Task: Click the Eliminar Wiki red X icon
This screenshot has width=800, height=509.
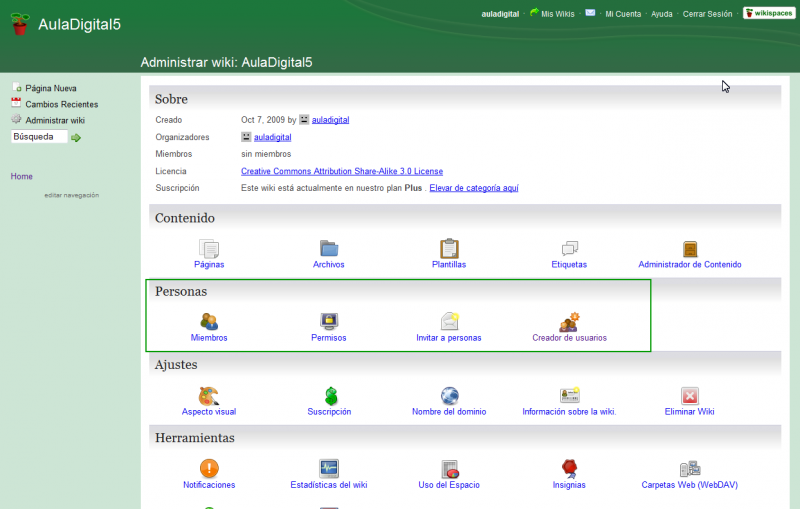Action: click(x=690, y=396)
